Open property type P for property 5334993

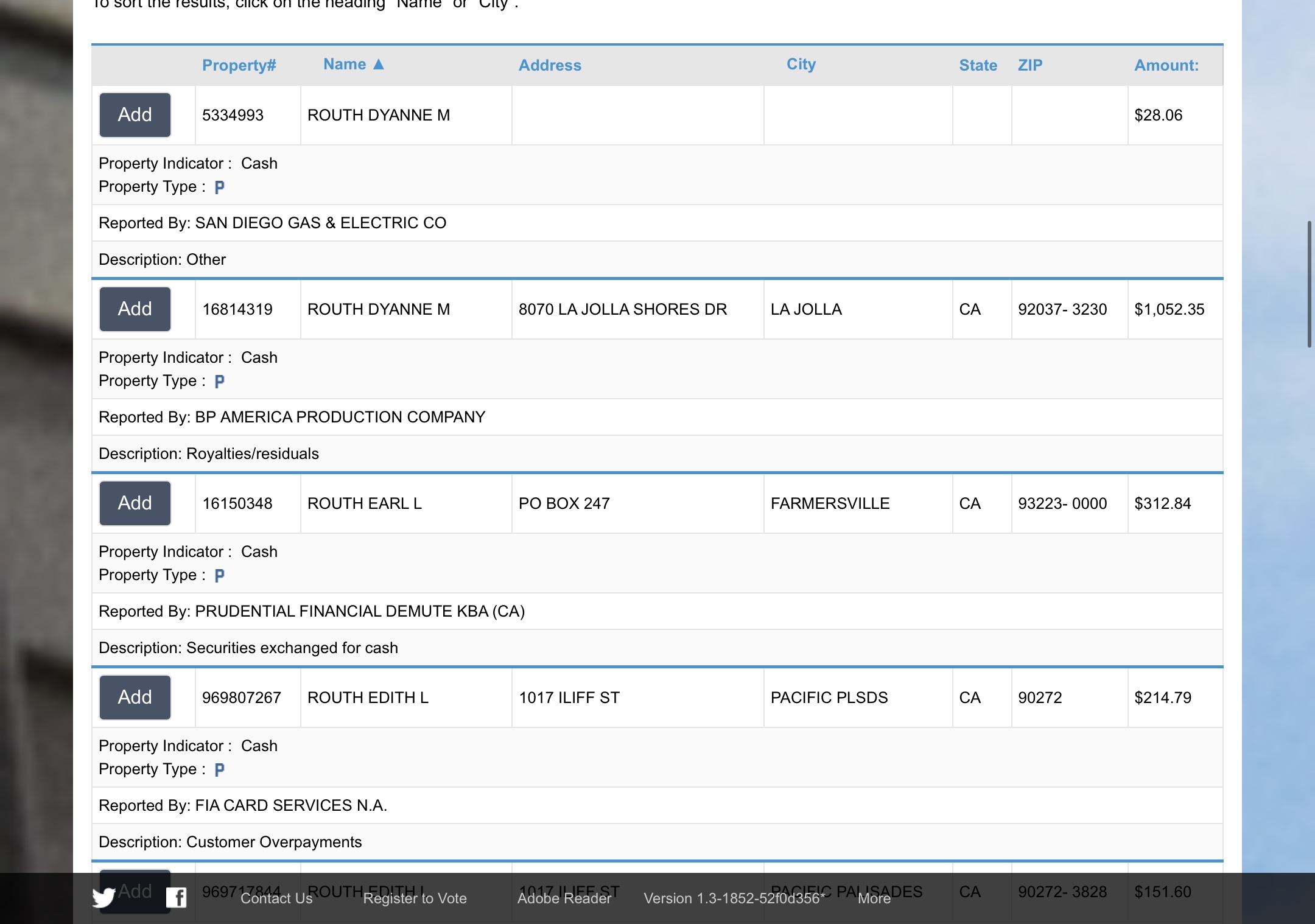[x=220, y=187]
